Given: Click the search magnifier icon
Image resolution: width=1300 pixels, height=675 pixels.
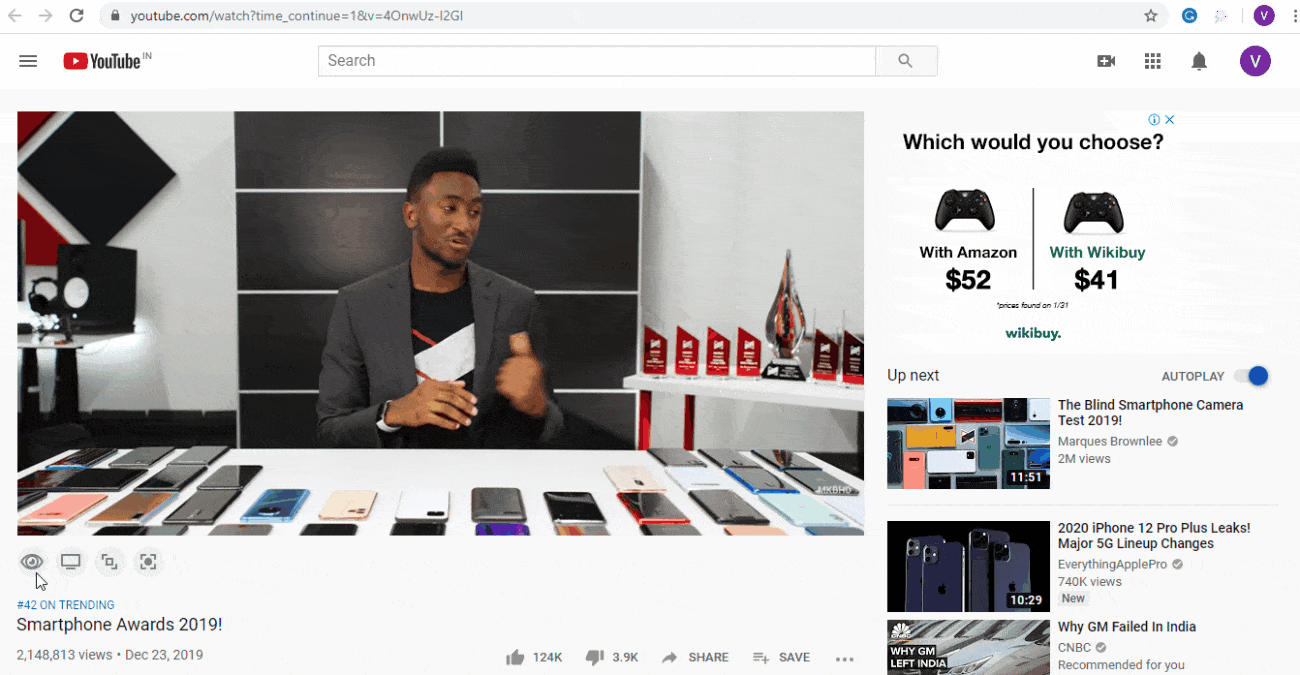Looking at the screenshot, I should (905, 61).
